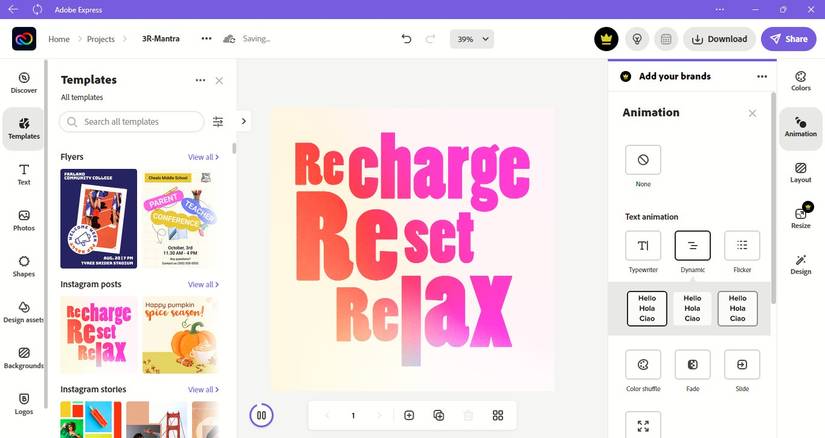The height and width of the screenshot is (438, 825).
Task: View all Flyers templates
Action: point(203,157)
